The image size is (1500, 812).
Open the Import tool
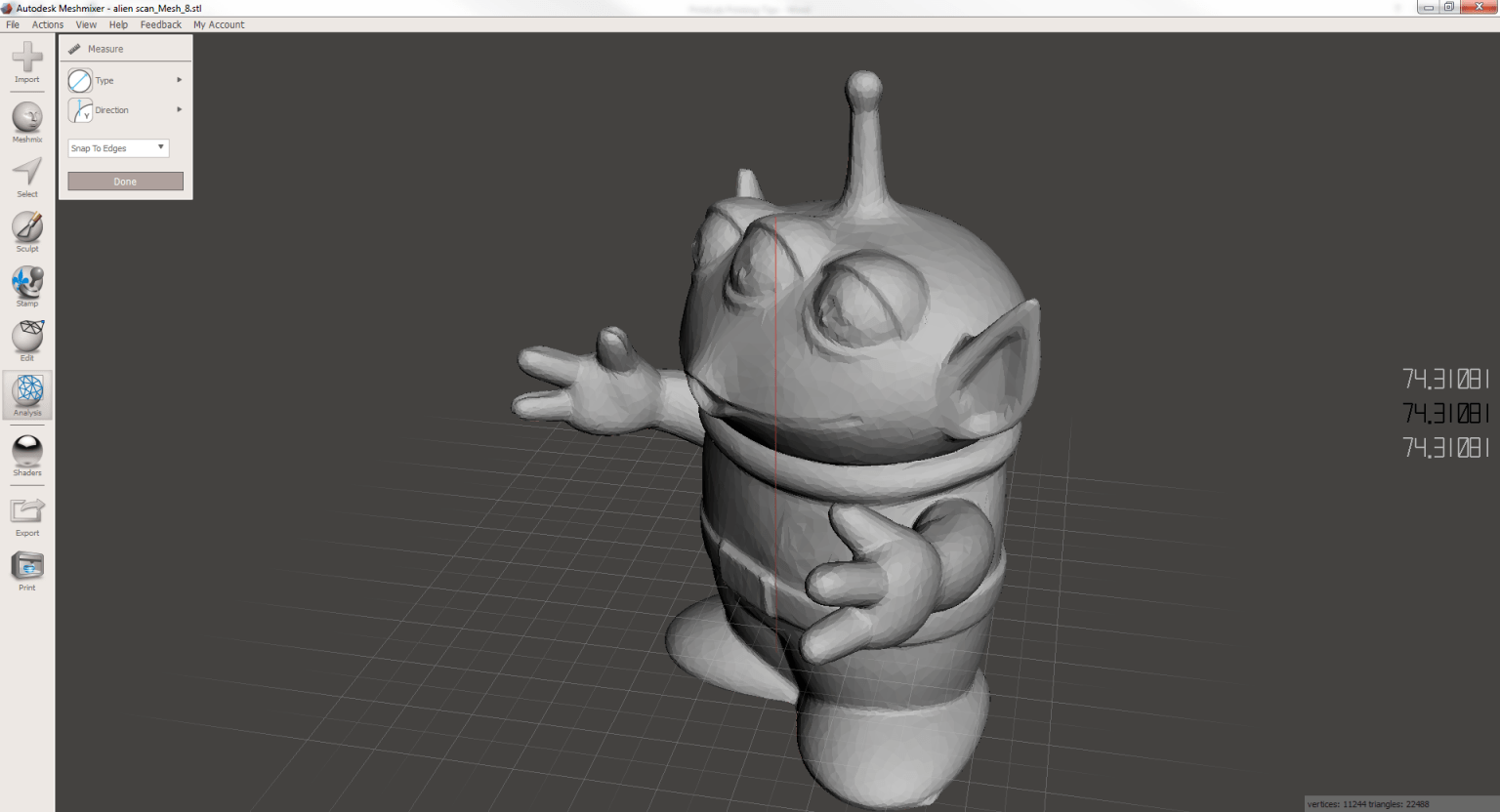tap(27, 61)
